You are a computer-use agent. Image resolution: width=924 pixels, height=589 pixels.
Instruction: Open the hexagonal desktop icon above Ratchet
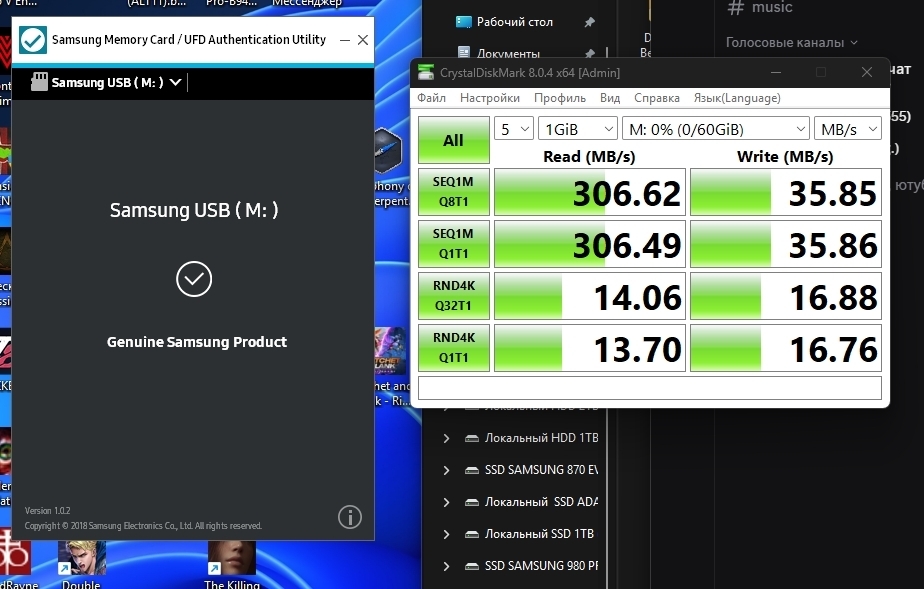388,150
